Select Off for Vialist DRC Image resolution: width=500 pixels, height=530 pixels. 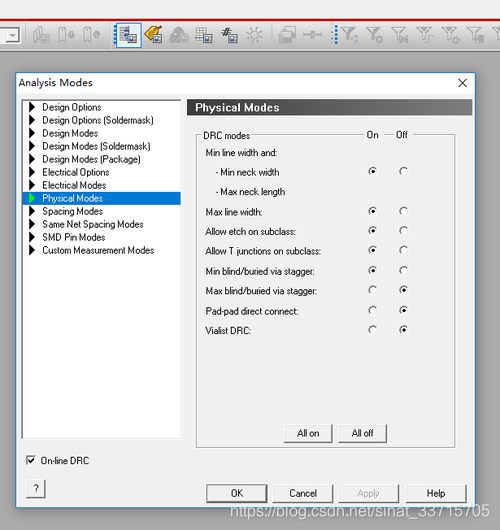[x=403, y=330]
